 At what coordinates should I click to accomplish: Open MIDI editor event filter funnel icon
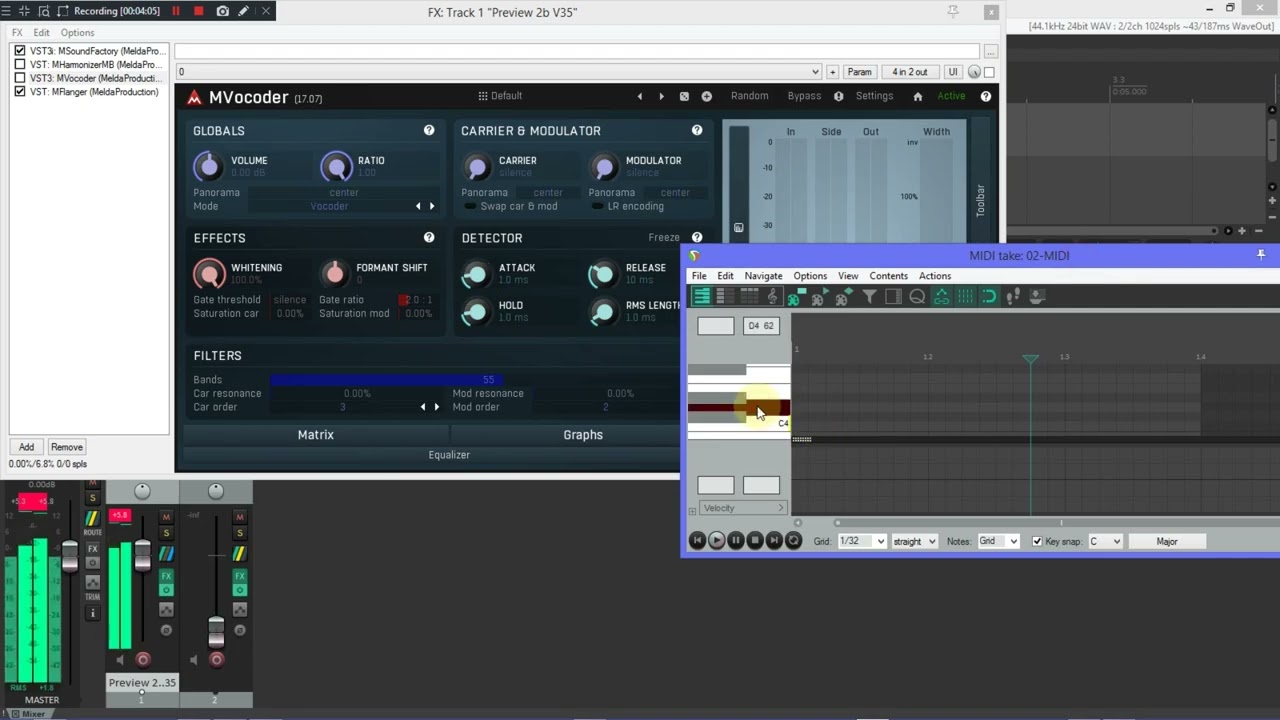[x=869, y=296]
